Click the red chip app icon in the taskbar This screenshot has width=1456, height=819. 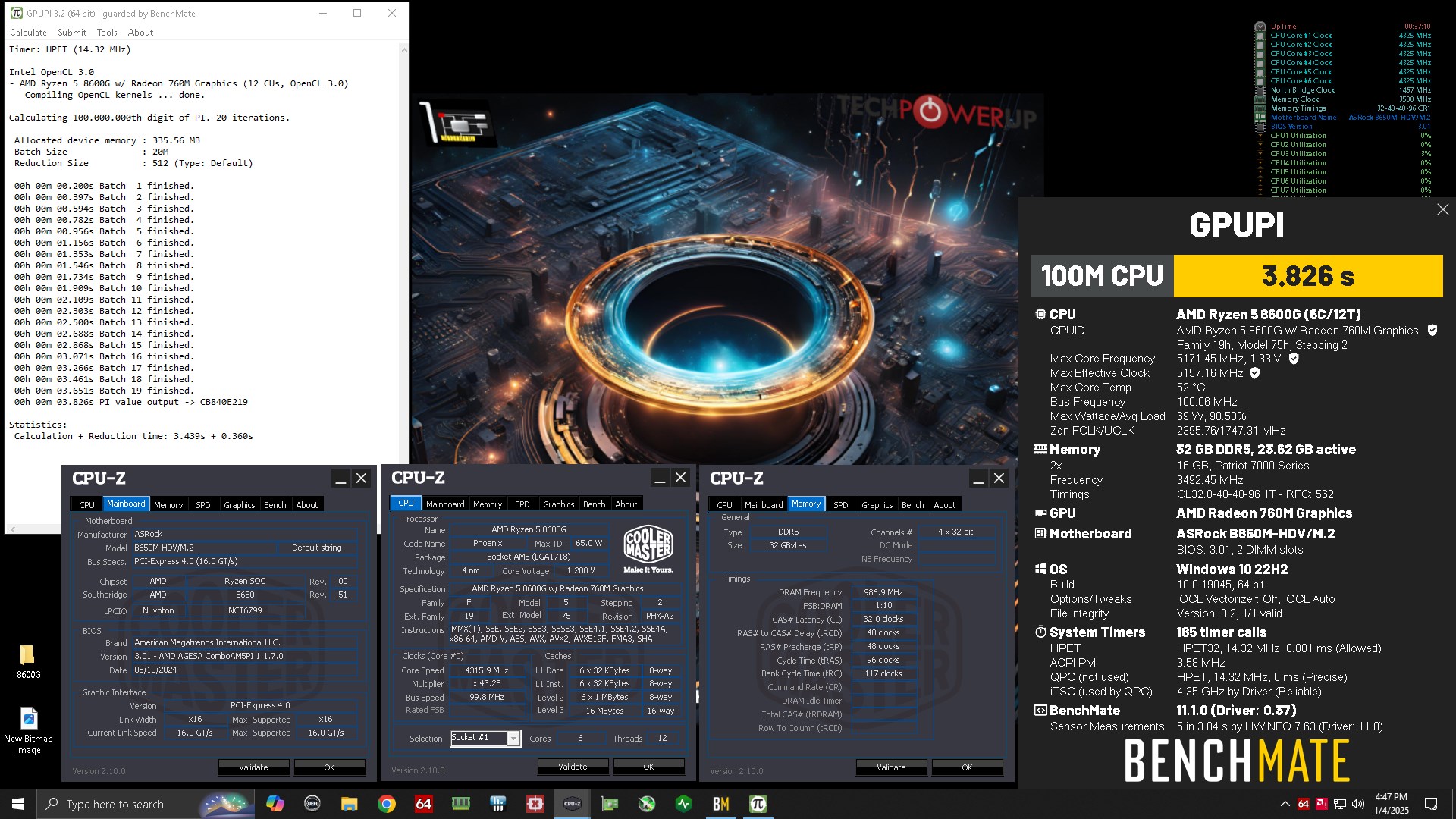pyautogui.click(x=535, y=804)
